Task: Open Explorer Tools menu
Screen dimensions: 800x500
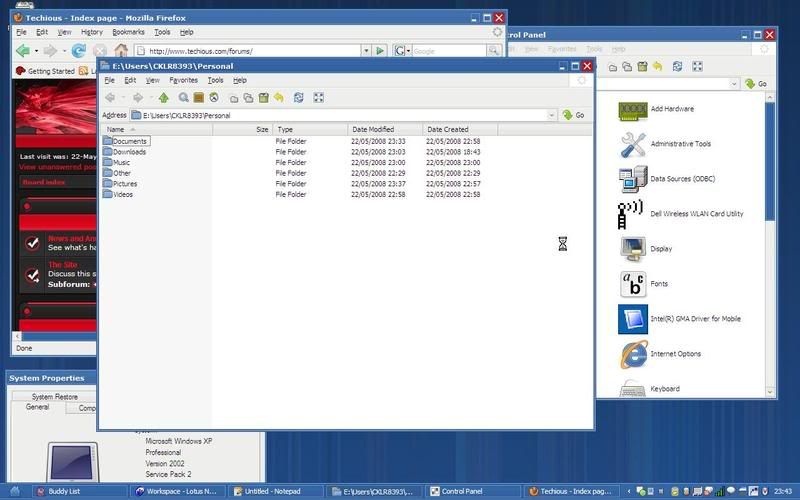Action: point(215,80)
